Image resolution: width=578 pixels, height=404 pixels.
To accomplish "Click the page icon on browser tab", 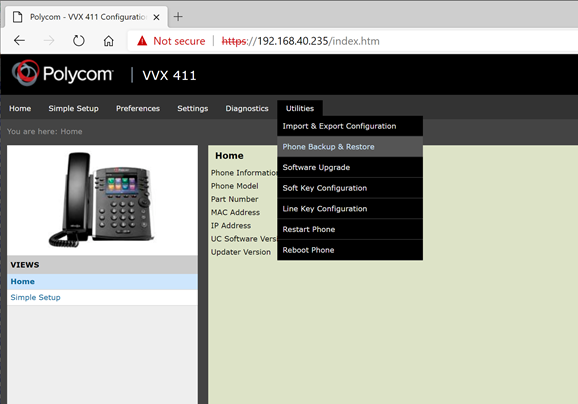I will coord(17,17).
